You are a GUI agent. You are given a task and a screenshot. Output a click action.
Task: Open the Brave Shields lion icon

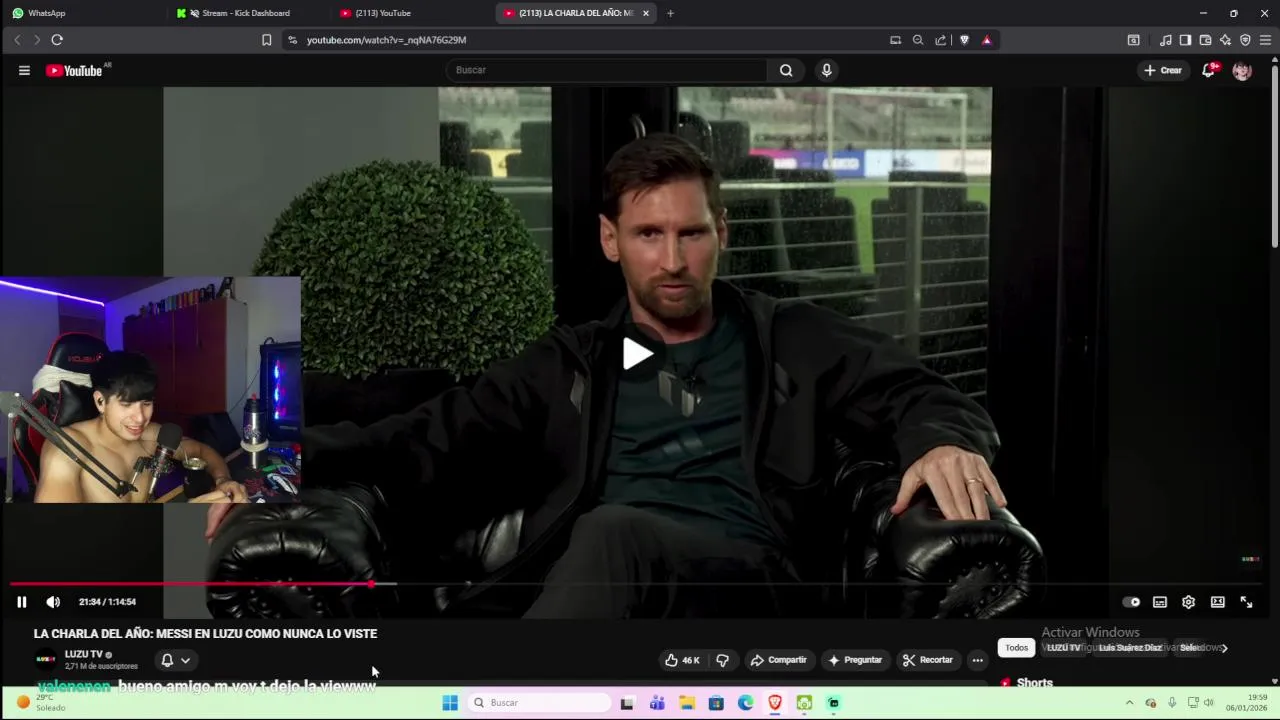(x=964, y=40)
